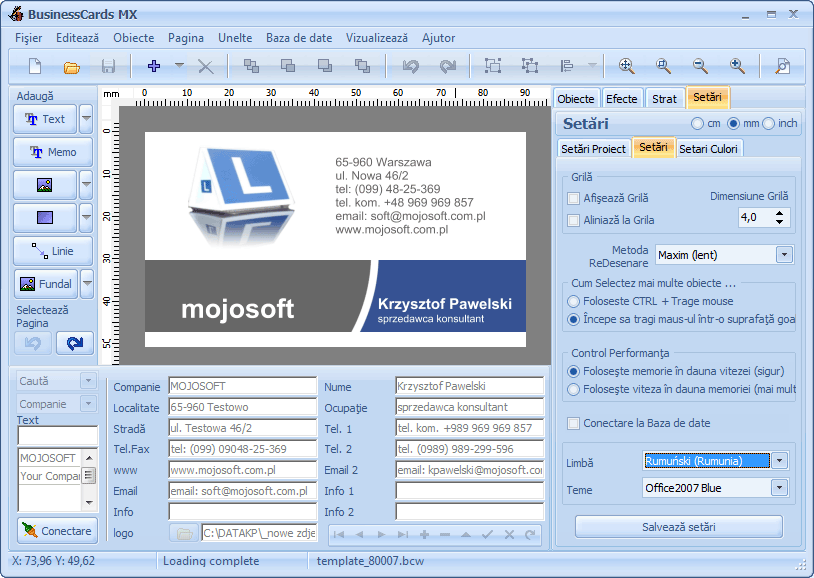This screenshot has width=814, height=578.
Task: Click the zoom-in magnifier icon
Action: (737, 66)
